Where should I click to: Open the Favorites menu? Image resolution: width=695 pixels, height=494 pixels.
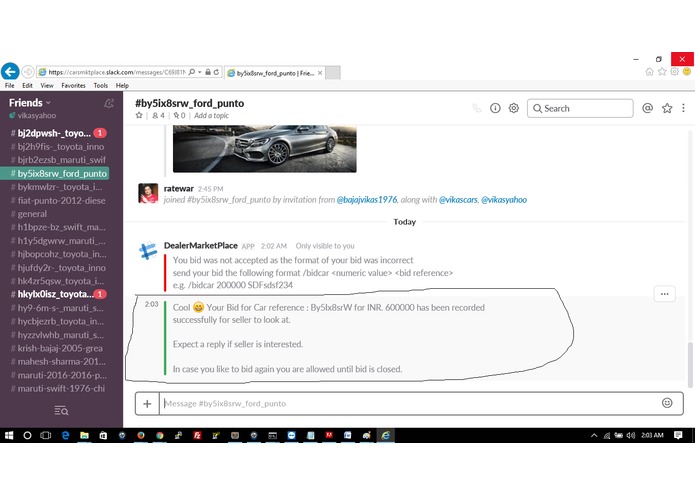[74, 86]
